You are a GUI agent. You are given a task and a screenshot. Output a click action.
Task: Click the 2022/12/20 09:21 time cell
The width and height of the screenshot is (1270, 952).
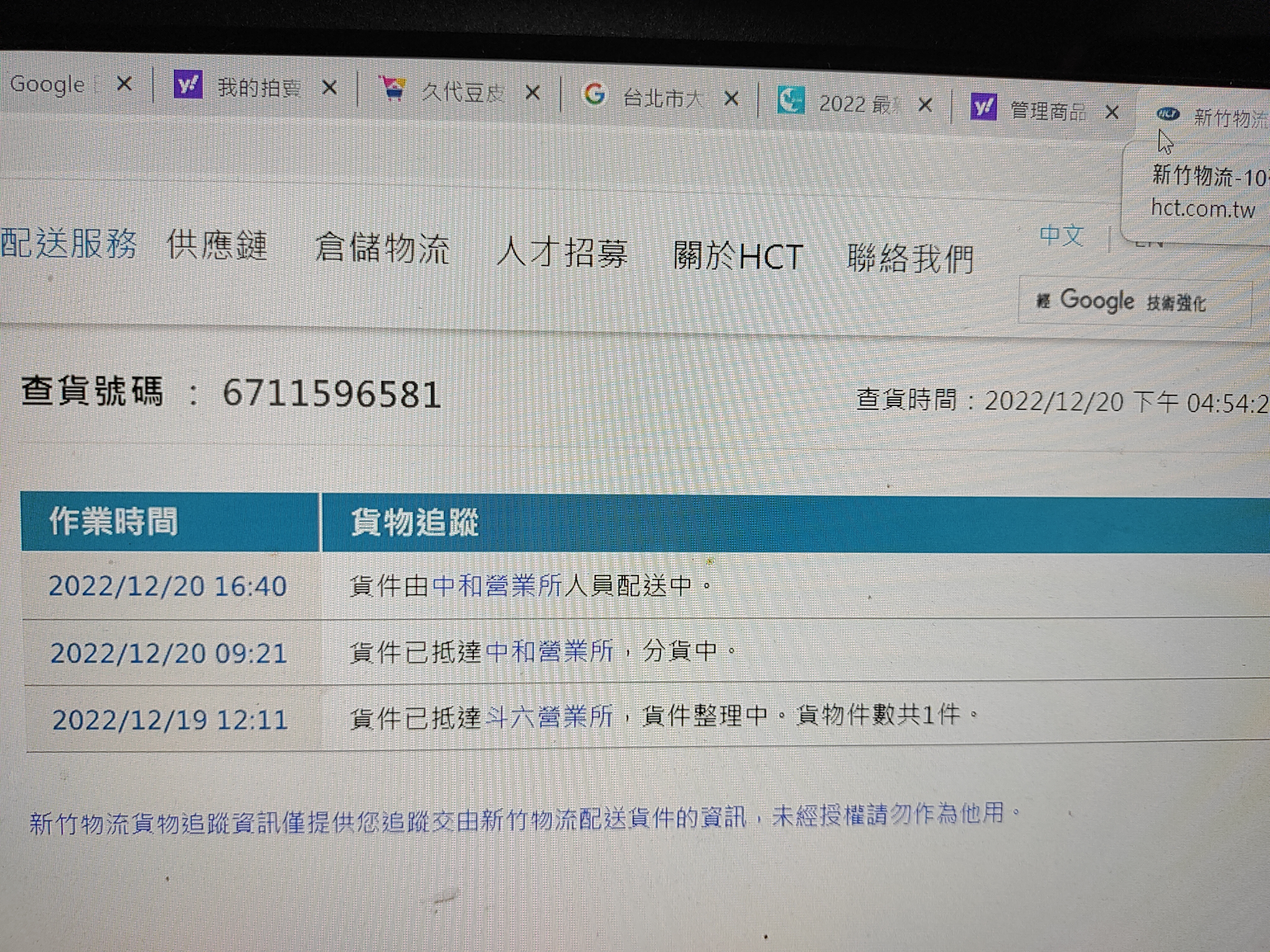pos(169,654)
